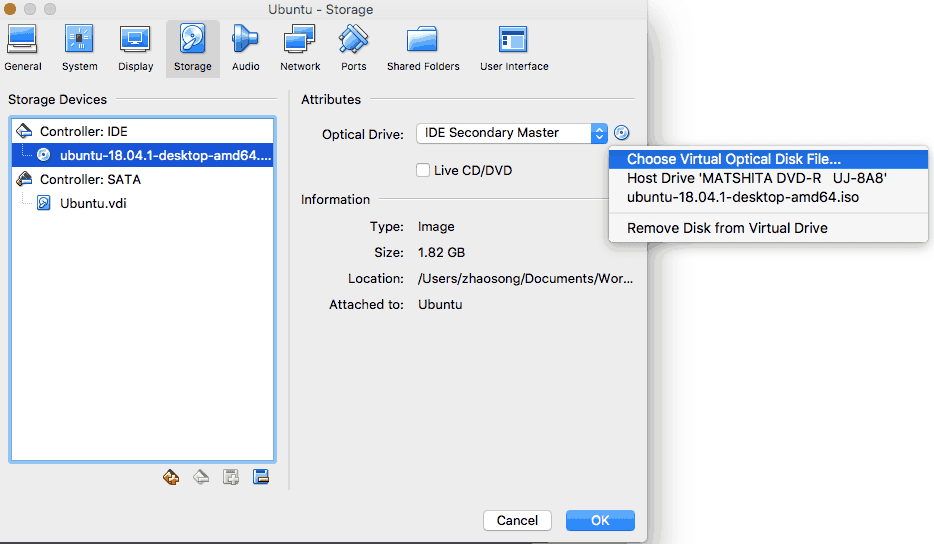The image size is (934, 544).
Task: Choose Virtual Optical Disk File menu entry
Action: (768, 159)
